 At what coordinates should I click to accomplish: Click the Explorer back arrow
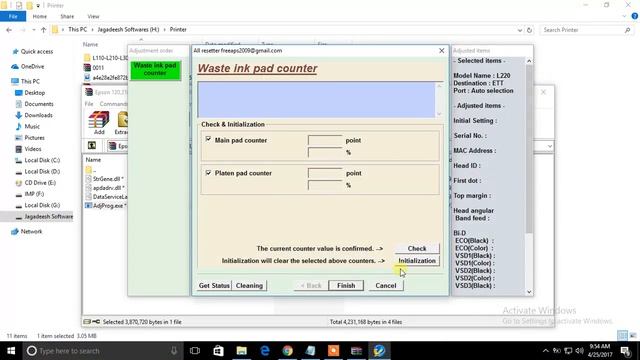tap(9, 30)
